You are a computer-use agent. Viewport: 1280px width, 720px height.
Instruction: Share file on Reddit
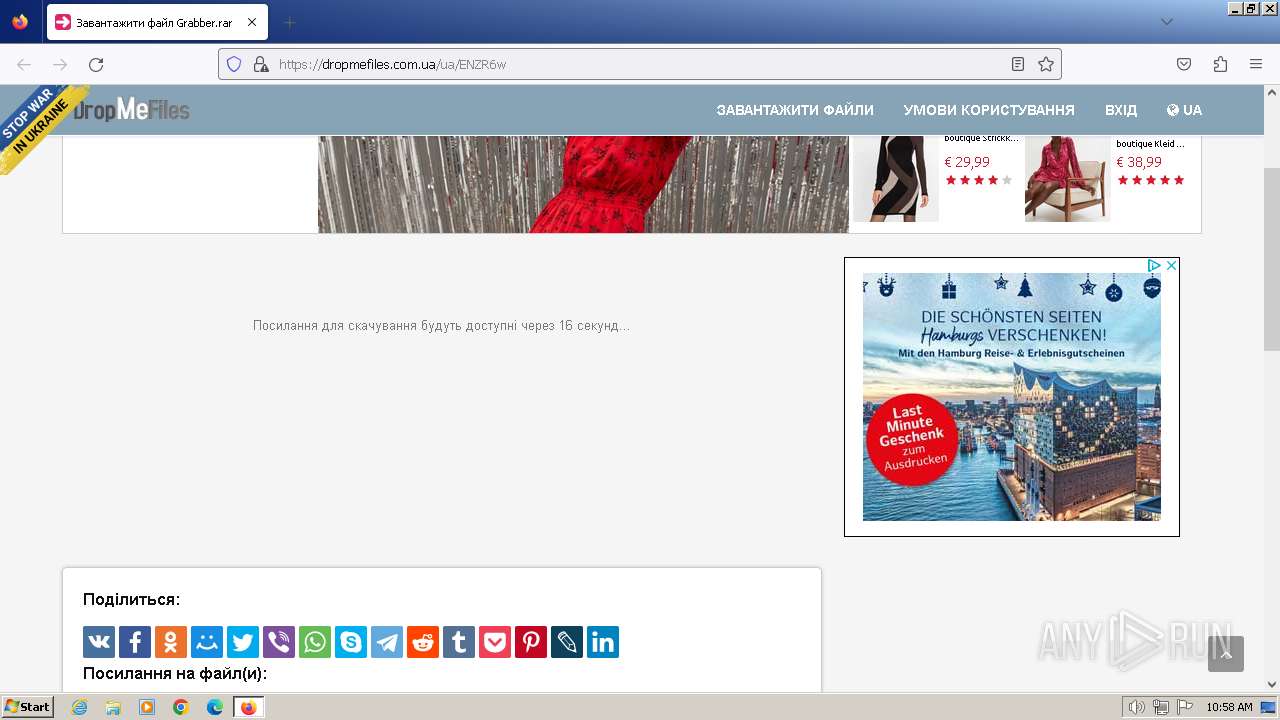[423, 642]
